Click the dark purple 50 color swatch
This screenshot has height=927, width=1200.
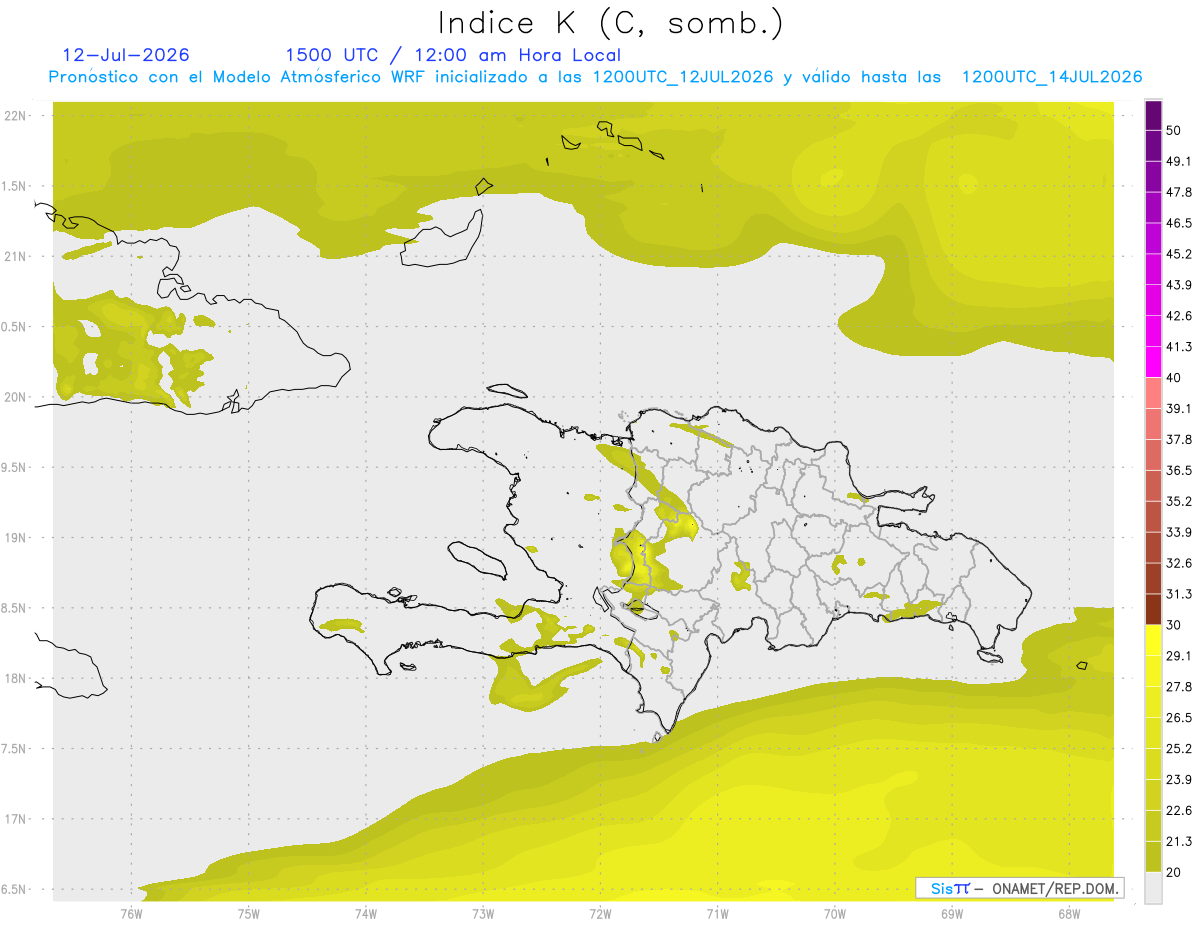[x=1153, y=117]
